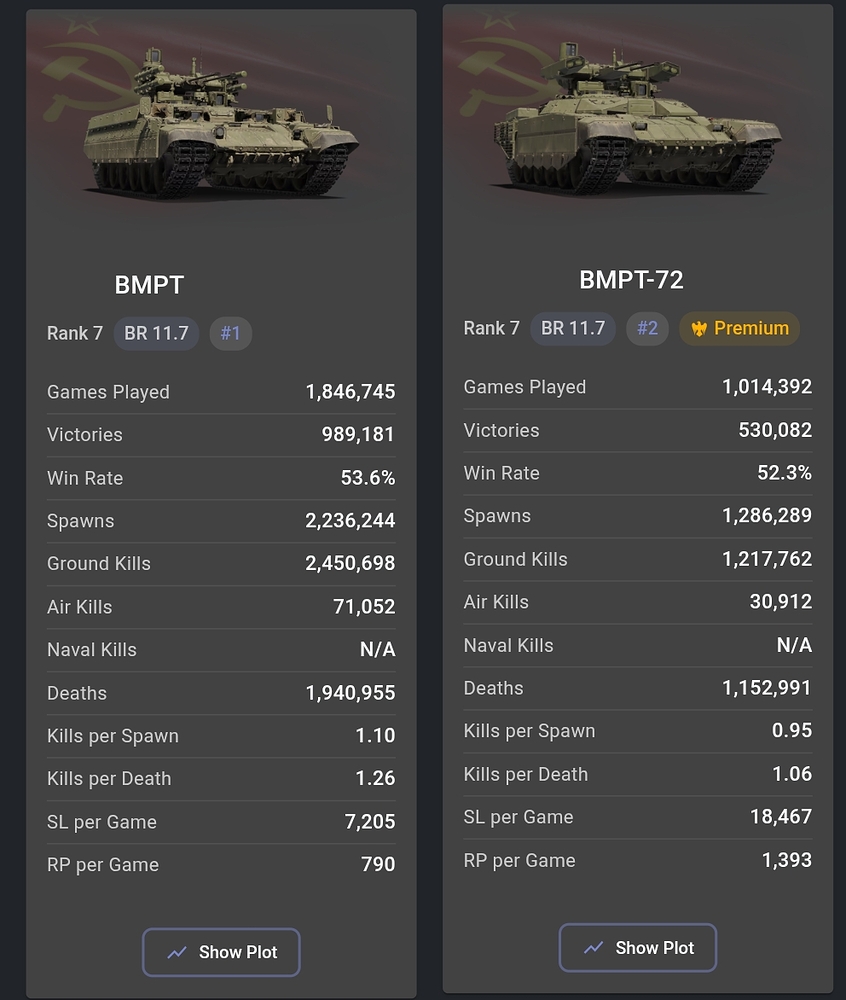Screen dimensions: 846x1000
Task: Select the BMPT-72 RP per Game row
Action: click(x=638, y=860)
